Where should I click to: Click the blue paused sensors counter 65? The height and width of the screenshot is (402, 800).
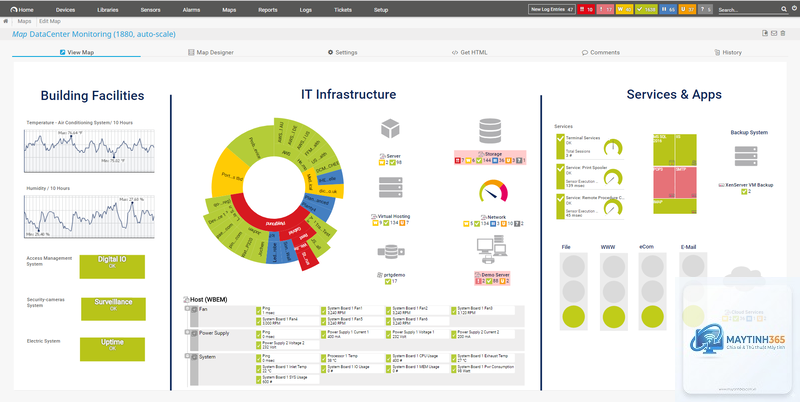[x=668, y=9]
